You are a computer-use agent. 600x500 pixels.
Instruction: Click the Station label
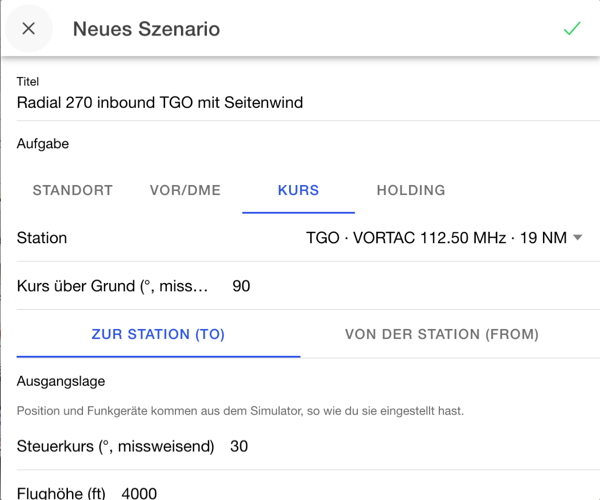pos(42,238)
